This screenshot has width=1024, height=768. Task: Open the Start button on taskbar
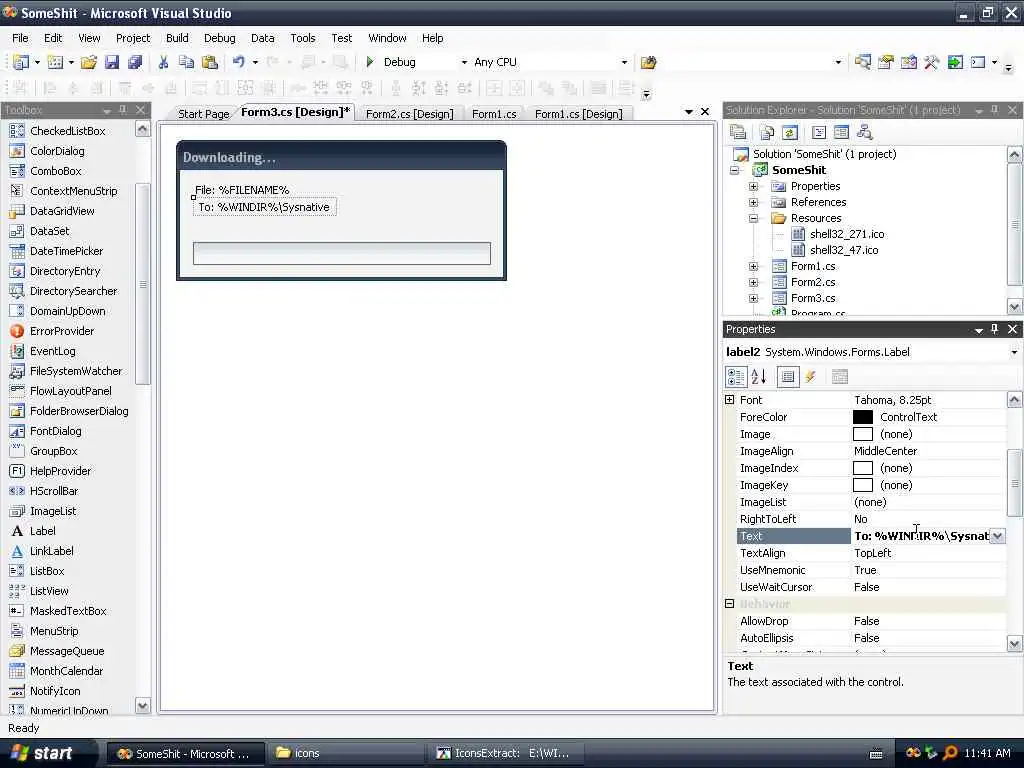[x=42, y=753]
